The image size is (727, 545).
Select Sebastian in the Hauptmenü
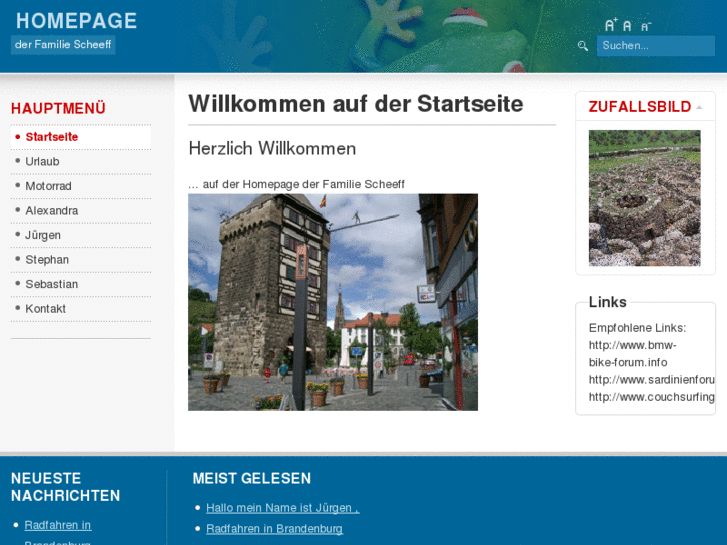pyautogui.click(x=81, y=284)
